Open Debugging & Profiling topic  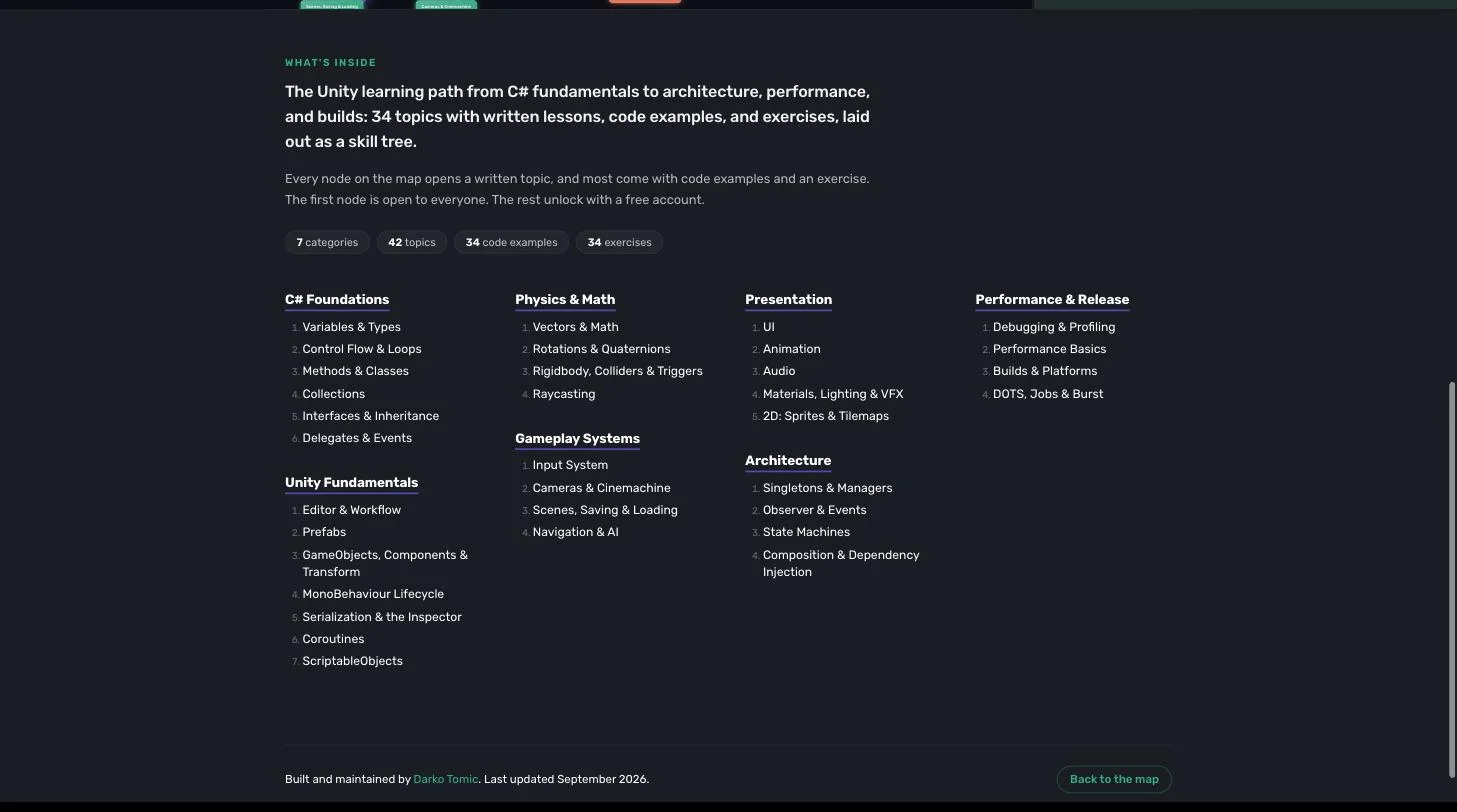[1054, 327]
